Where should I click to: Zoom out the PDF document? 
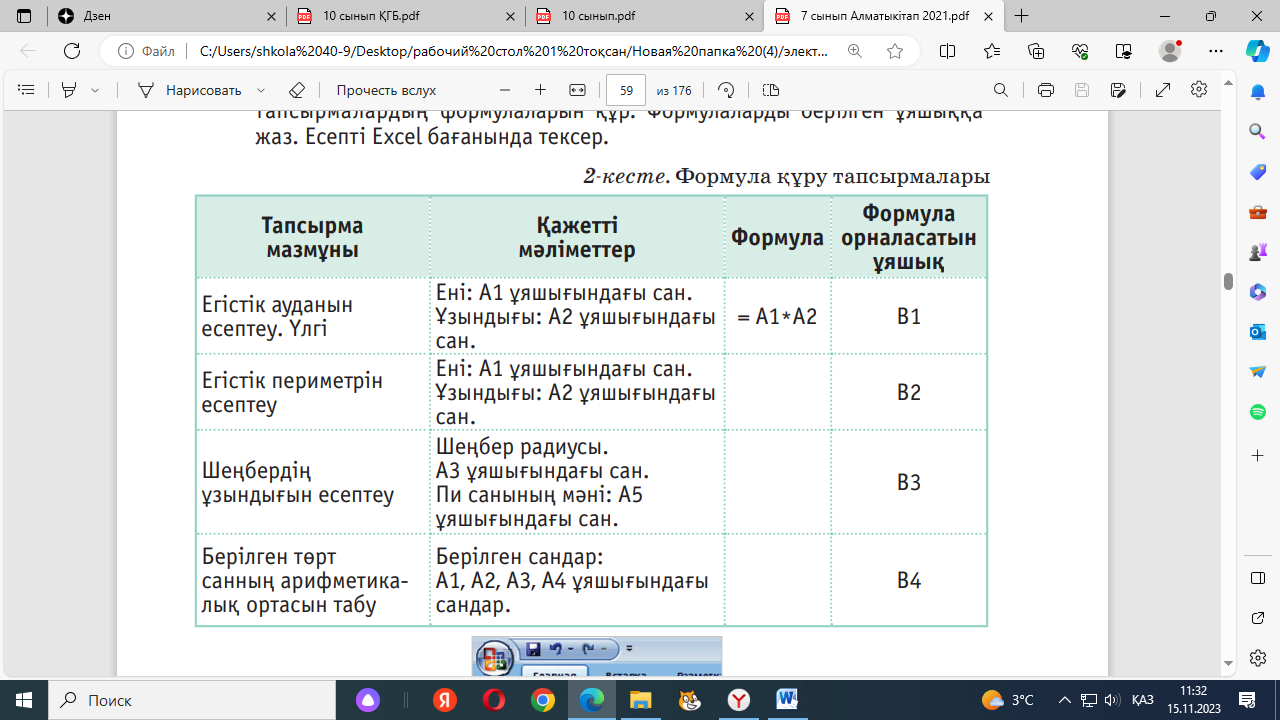(505, 90)
